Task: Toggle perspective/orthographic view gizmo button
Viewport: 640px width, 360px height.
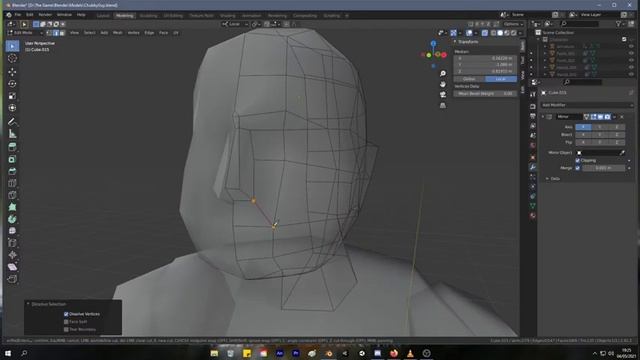Action: pyautogui.click(x=443, y=105)
